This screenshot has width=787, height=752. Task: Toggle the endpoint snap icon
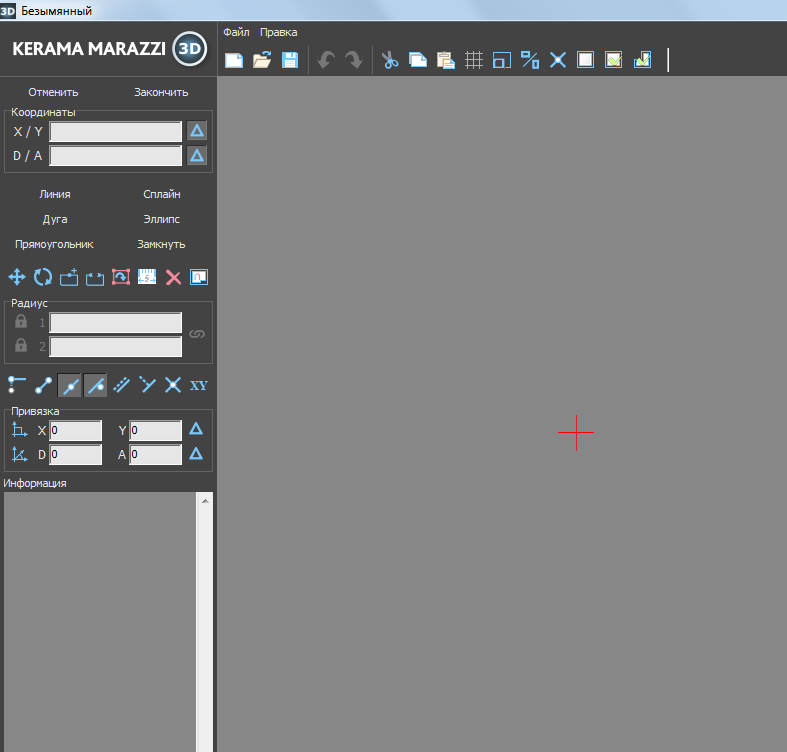(43, 385)
